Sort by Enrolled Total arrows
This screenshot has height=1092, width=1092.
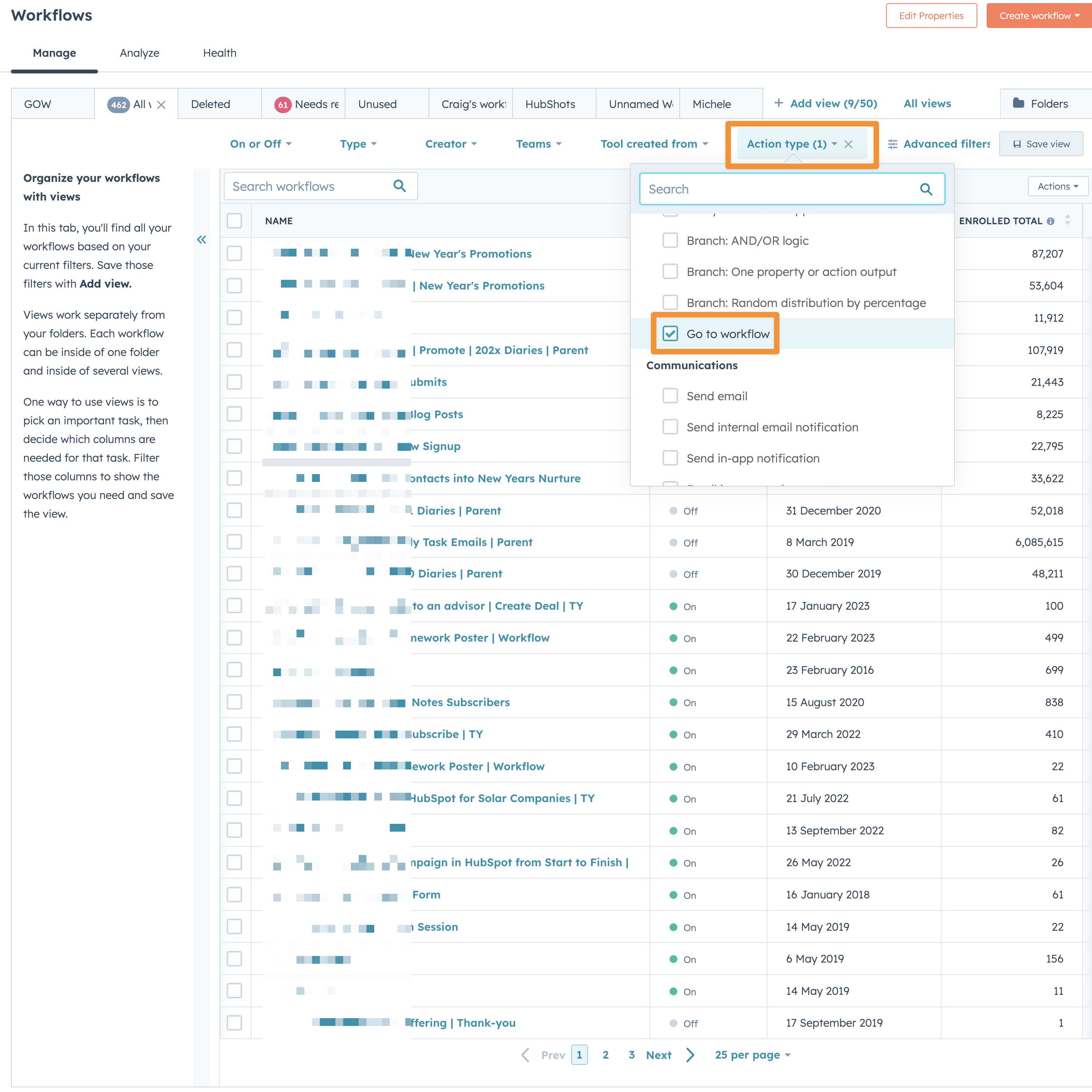pyautogui.click(x=1067, y=220)
